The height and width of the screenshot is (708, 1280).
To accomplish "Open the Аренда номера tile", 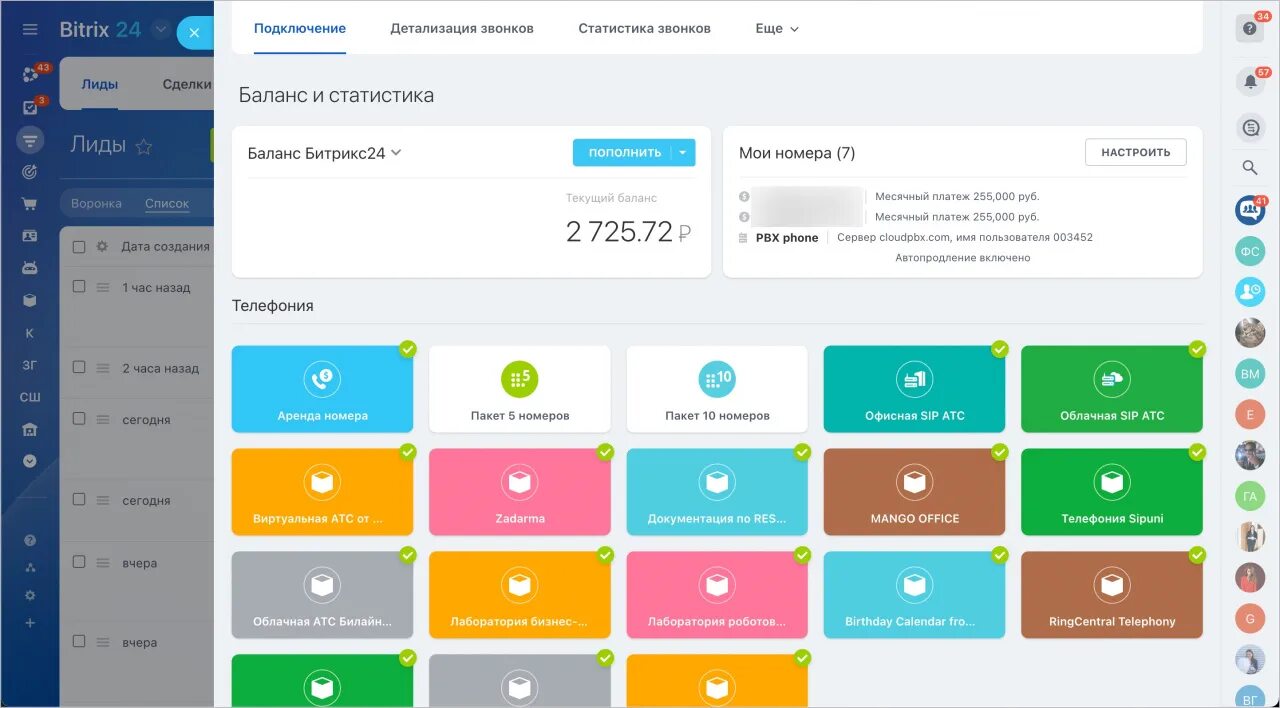I will [x=322, y=389].
